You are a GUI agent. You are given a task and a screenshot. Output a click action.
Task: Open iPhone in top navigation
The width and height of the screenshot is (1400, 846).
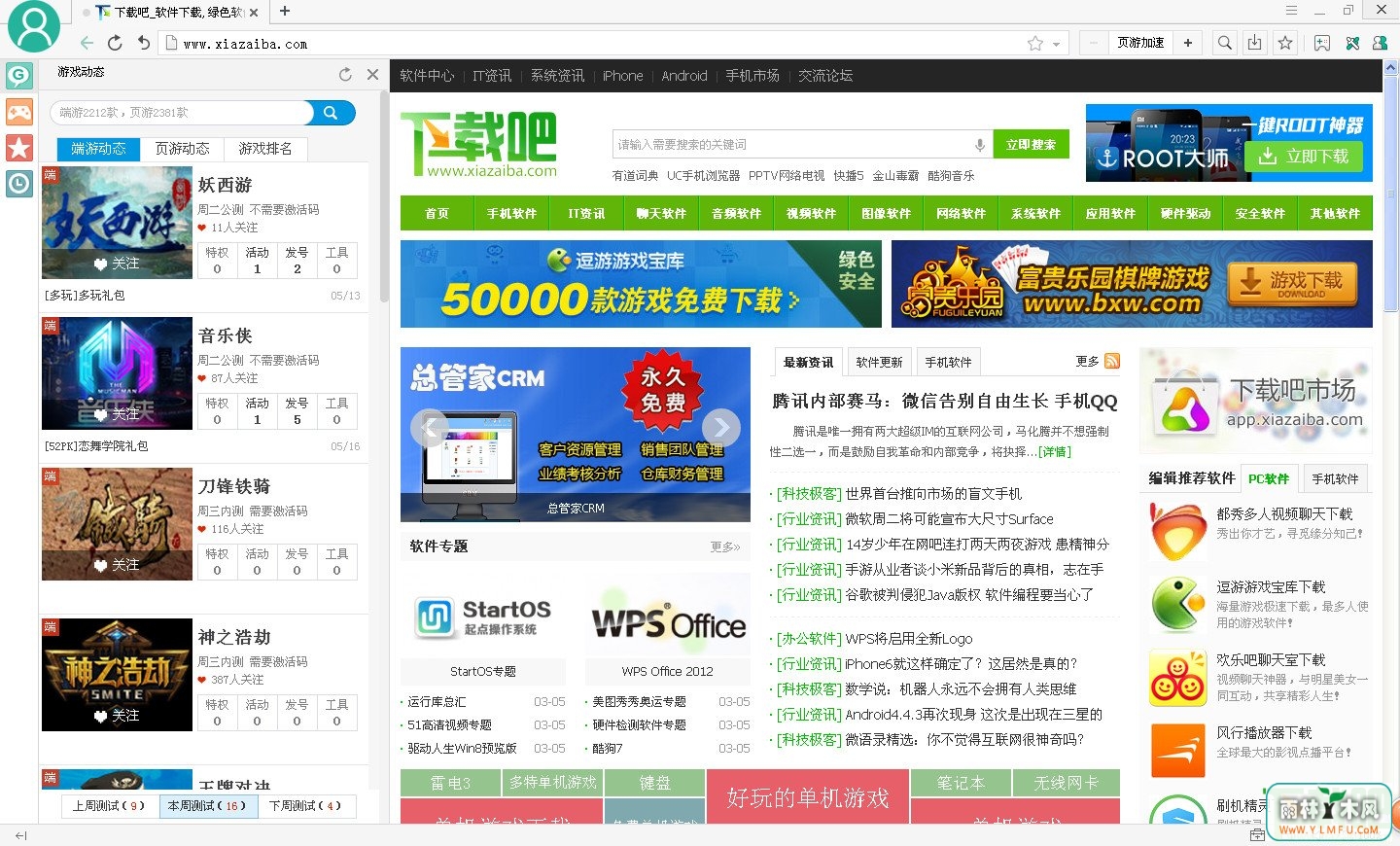(x=622, y=76)
